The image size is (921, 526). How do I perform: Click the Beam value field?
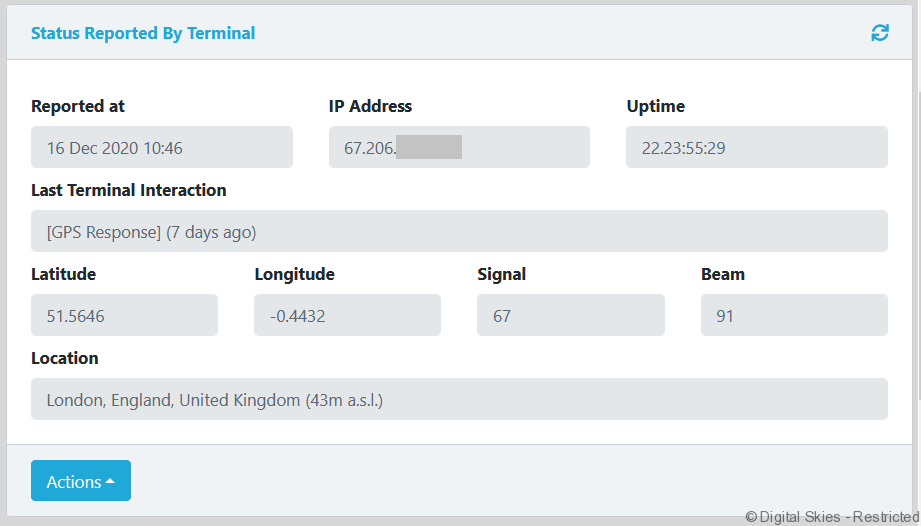click(x=794, y=315)
